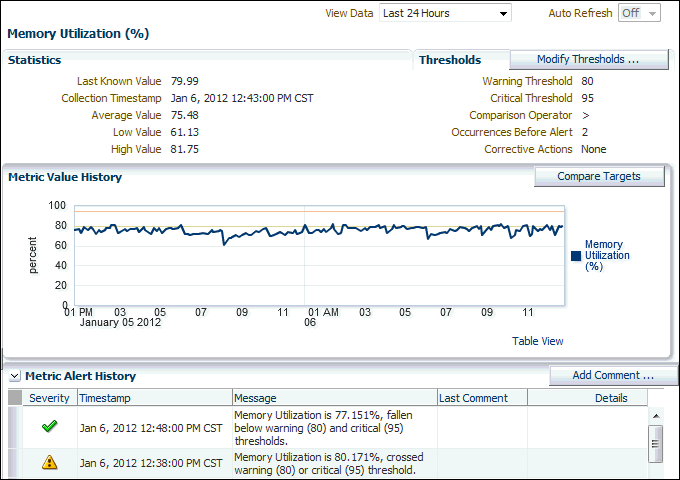
Task: Click the Add Comment button
Action: [612, 375]
